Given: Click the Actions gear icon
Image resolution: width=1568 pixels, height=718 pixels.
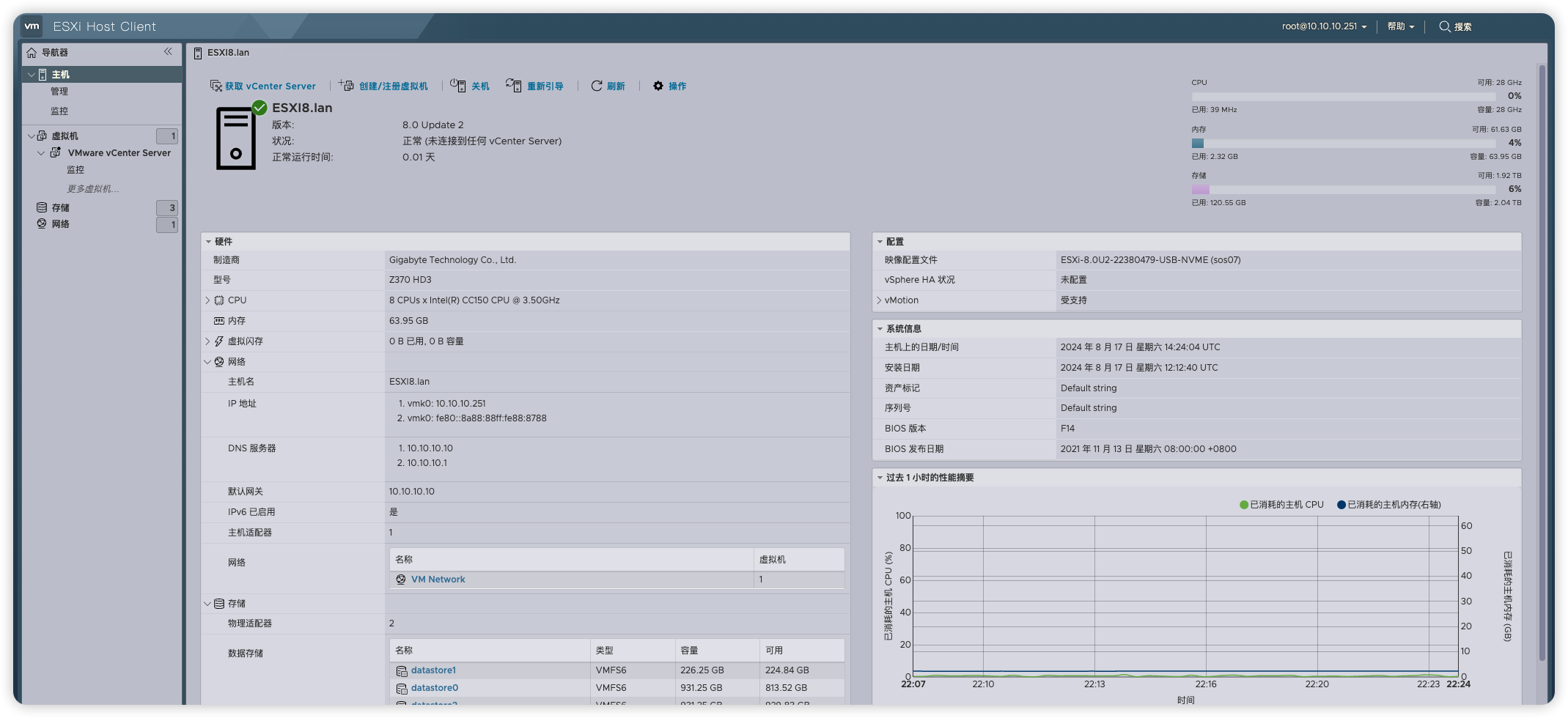Looking at the screenshot, I should 658,86.
